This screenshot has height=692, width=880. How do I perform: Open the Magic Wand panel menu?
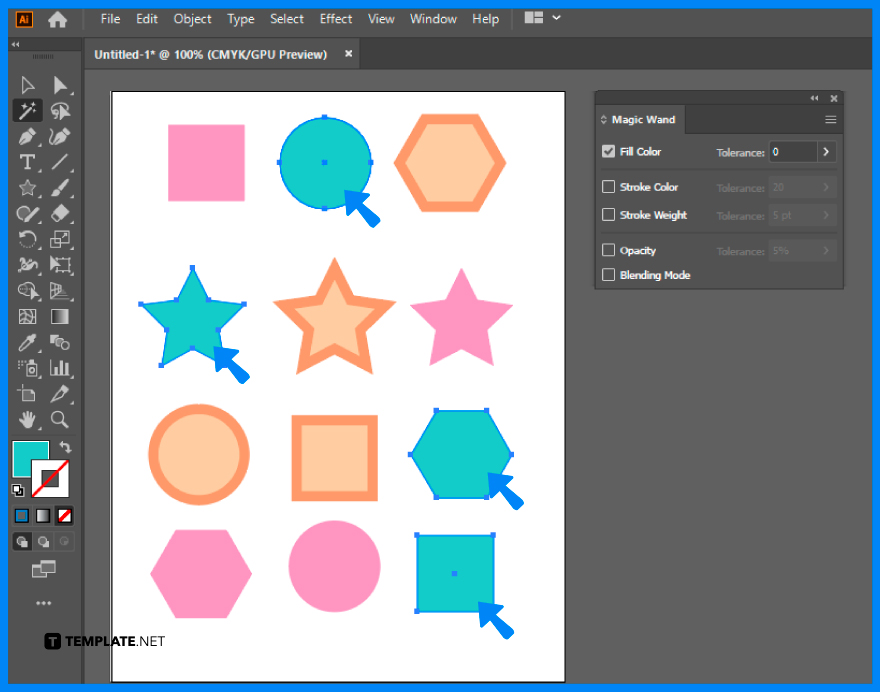click(830, 119)
